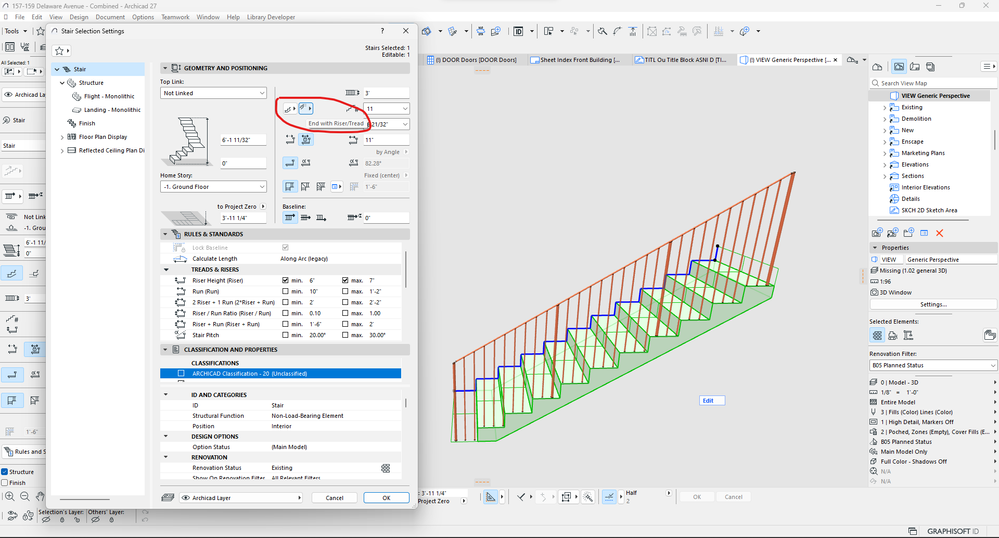Collapse Geometry and Positioning section

165,68
